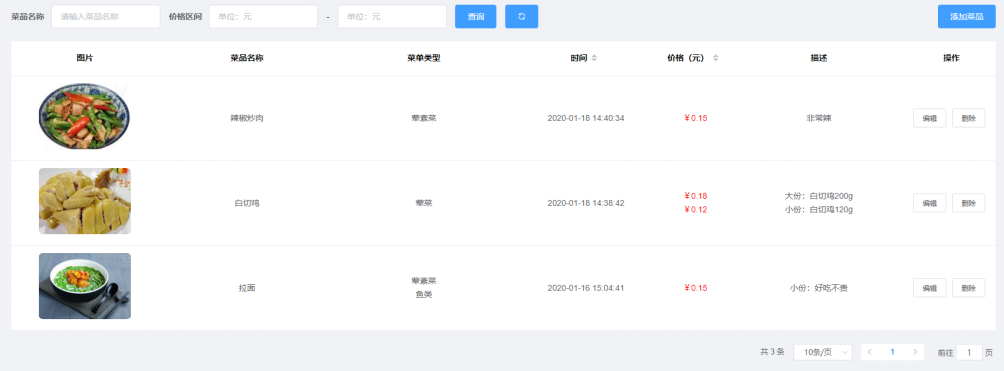Edit the 拉面 dish
This screenshot has width=1004, height=371.
[929, 288]
